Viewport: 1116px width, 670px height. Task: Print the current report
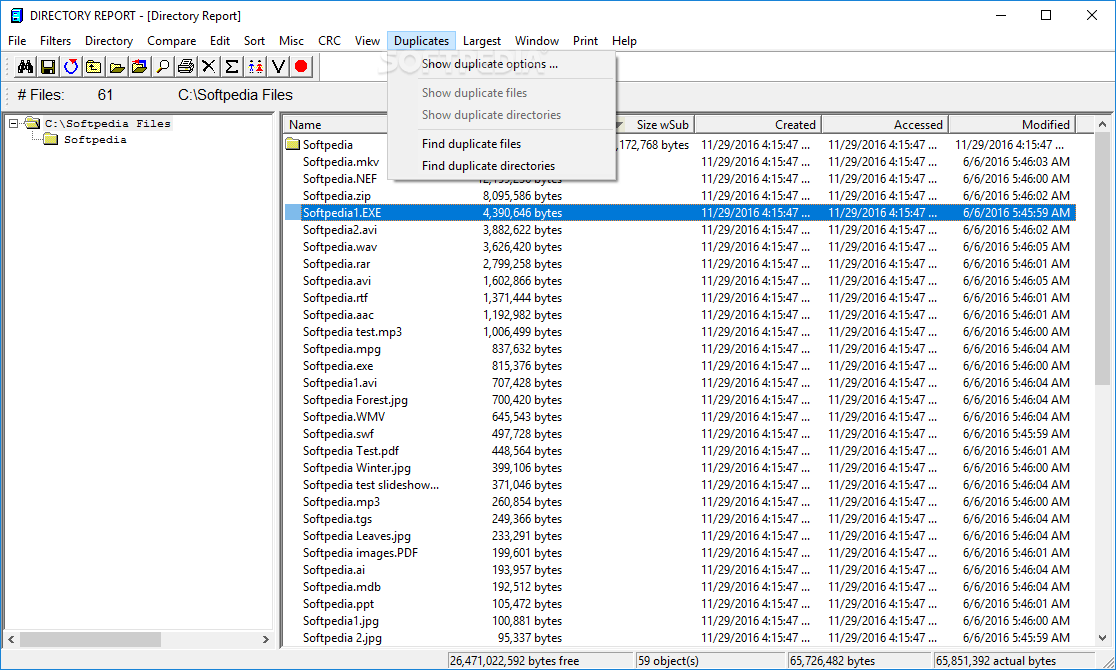click(x=185, y=66)
